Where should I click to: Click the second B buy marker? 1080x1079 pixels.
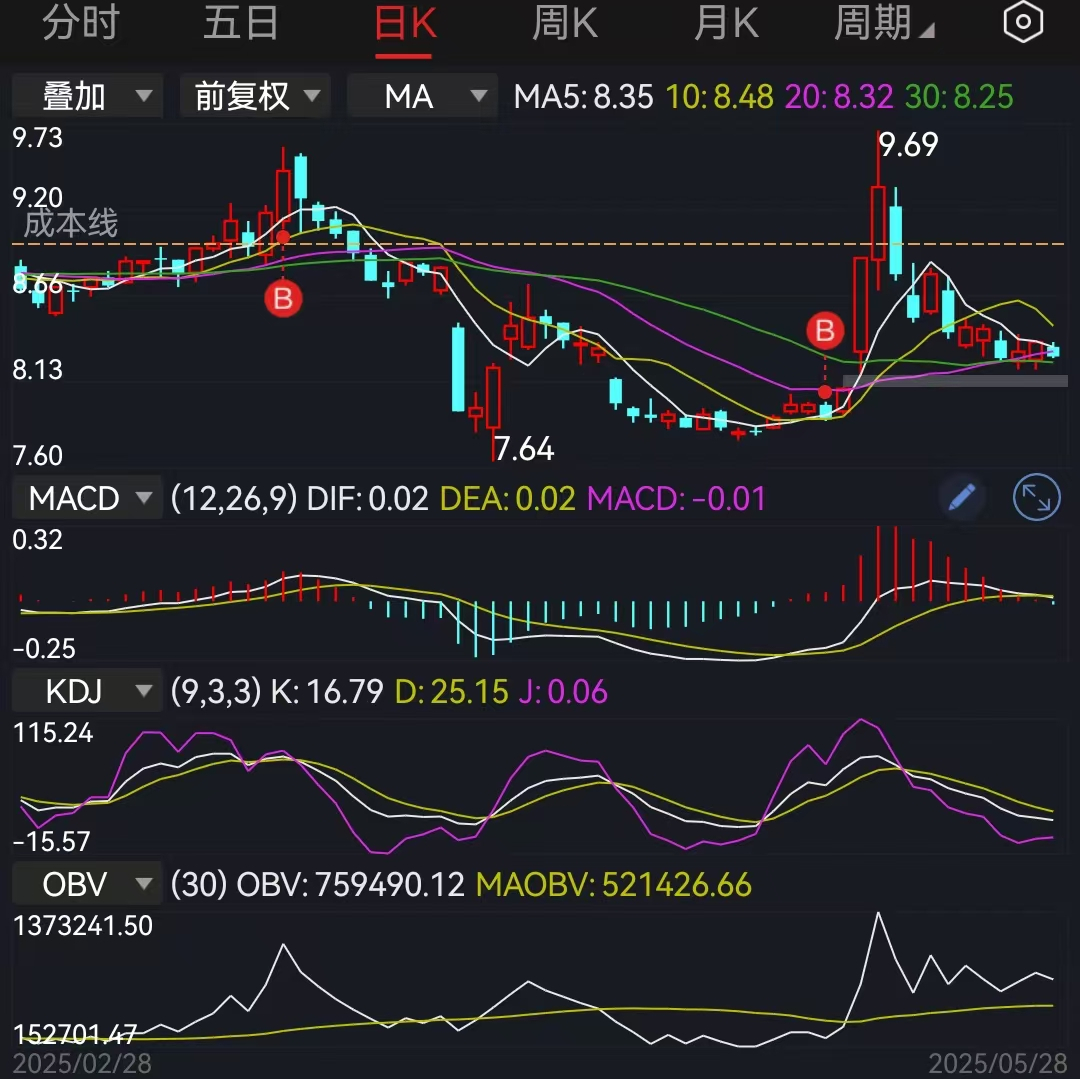coord(824,330)
